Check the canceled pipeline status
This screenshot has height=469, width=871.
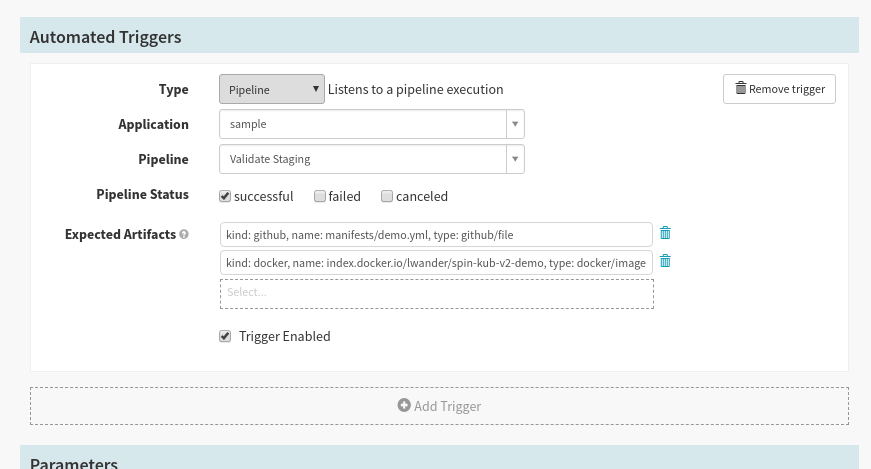(x=387, y=196)
